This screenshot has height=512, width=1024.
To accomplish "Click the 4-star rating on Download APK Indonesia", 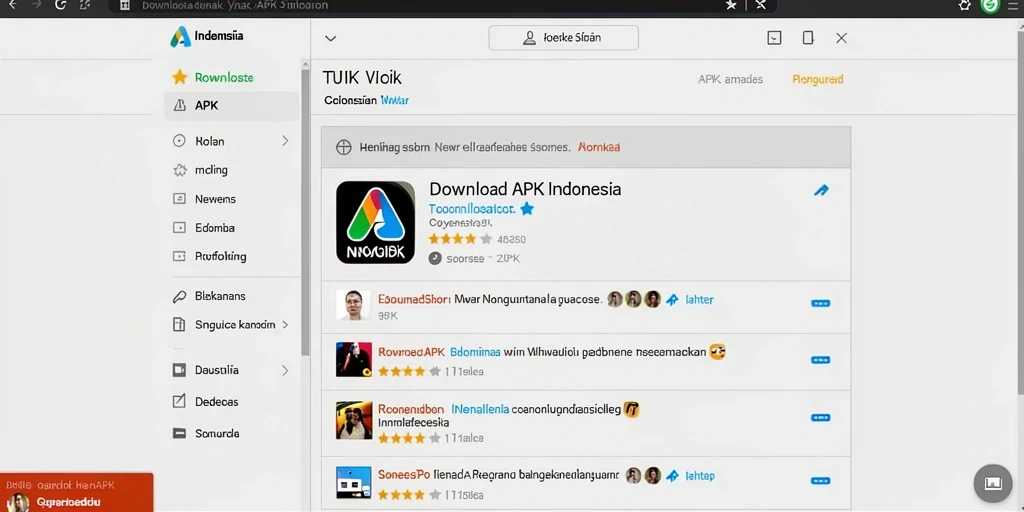I will [460, 239].
